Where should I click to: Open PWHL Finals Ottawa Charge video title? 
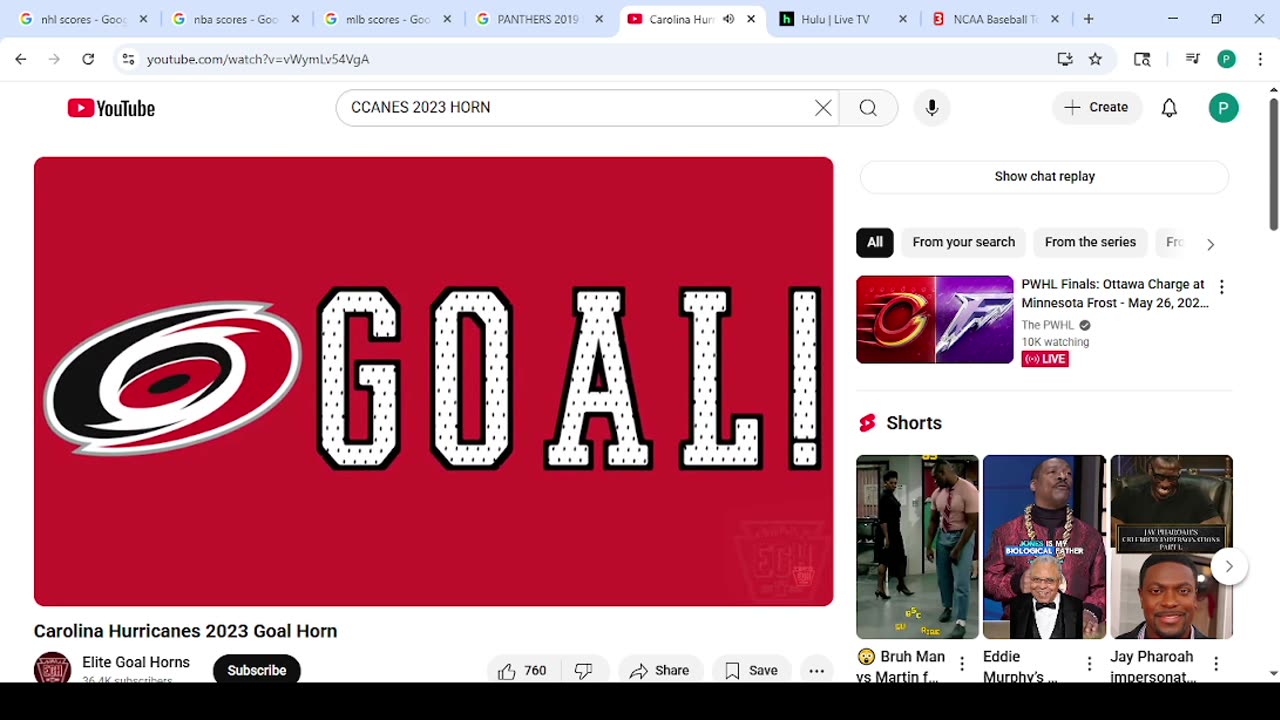point(1114,293)
